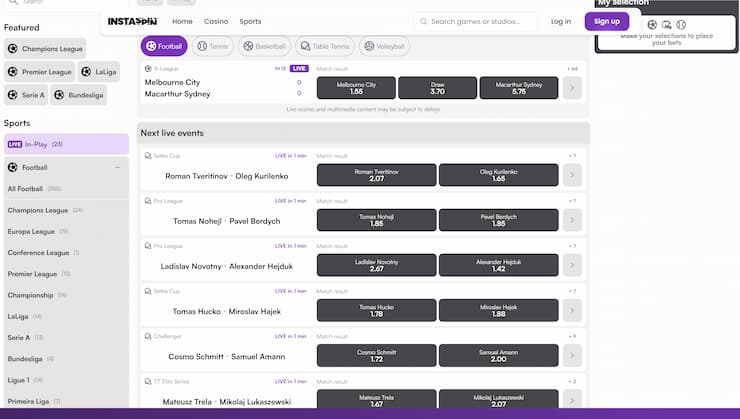Open featured Serie A chip

point(26,95)
